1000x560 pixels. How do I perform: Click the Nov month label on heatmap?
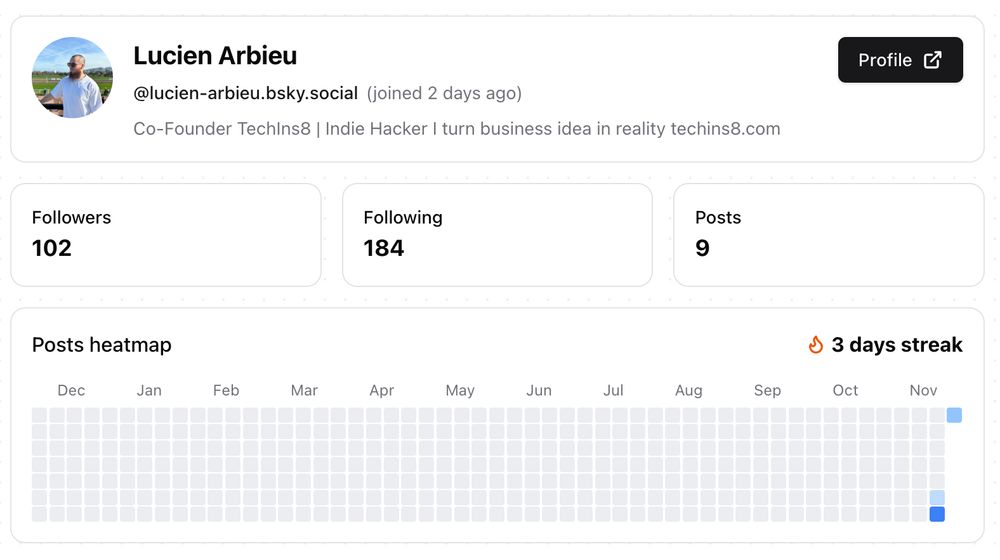click(x=923, y=390)
